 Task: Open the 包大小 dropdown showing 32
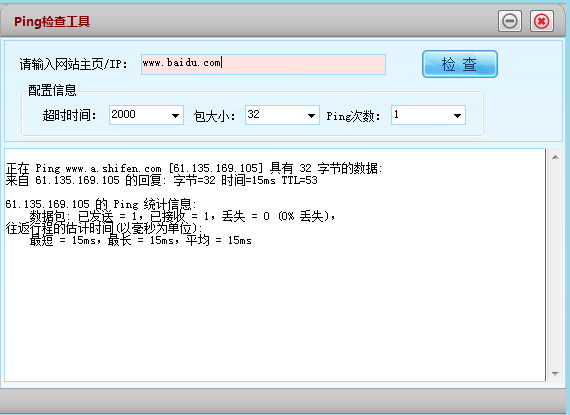(282, 115)
